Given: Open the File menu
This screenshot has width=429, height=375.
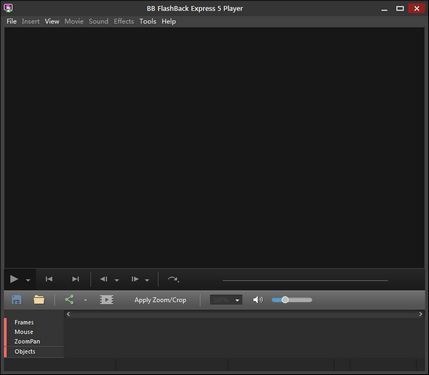Looking at the screenshot, I should click(x=12, y=21).
